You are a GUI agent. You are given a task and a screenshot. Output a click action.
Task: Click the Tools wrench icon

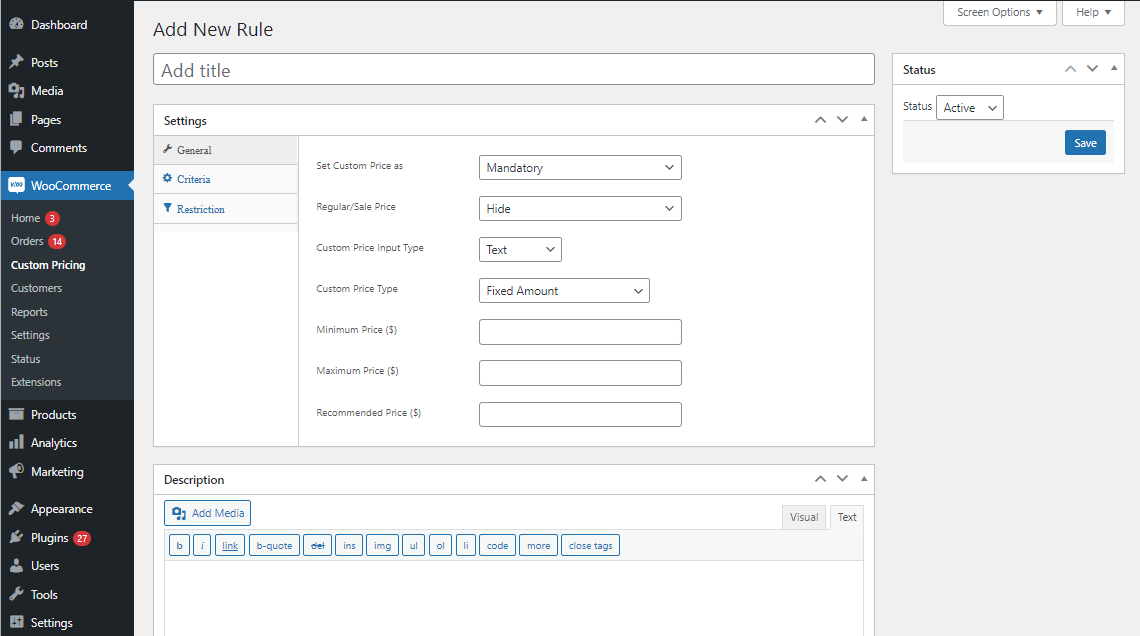coord(16,595)
